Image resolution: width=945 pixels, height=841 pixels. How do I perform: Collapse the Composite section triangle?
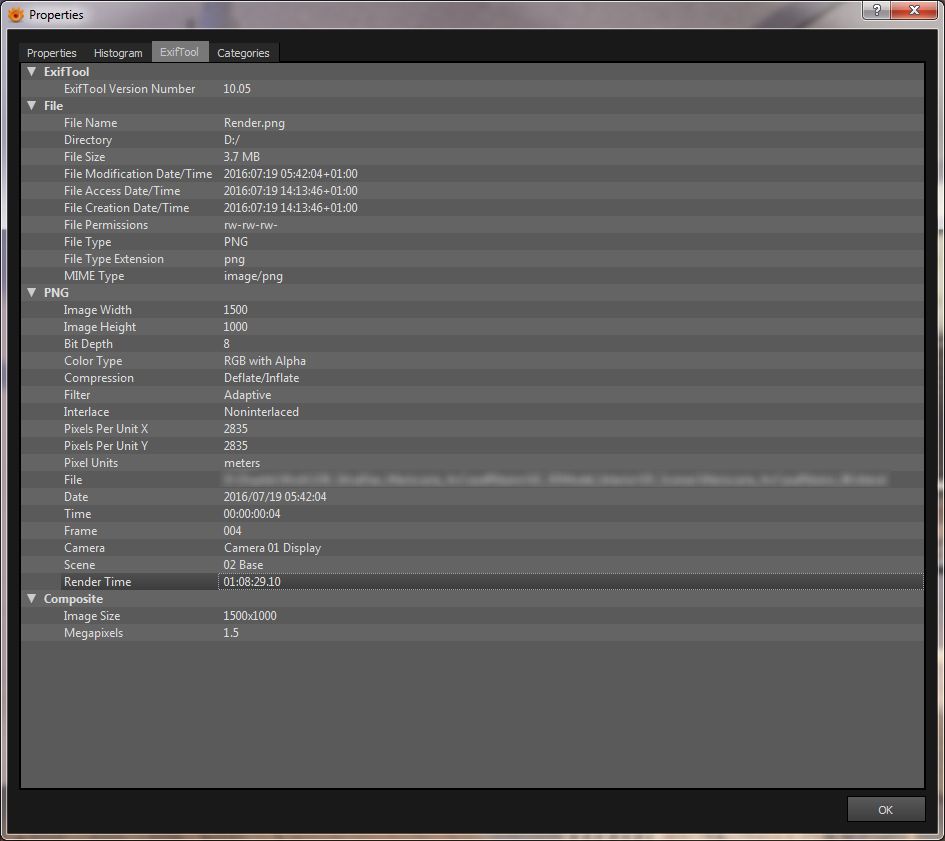32,599
